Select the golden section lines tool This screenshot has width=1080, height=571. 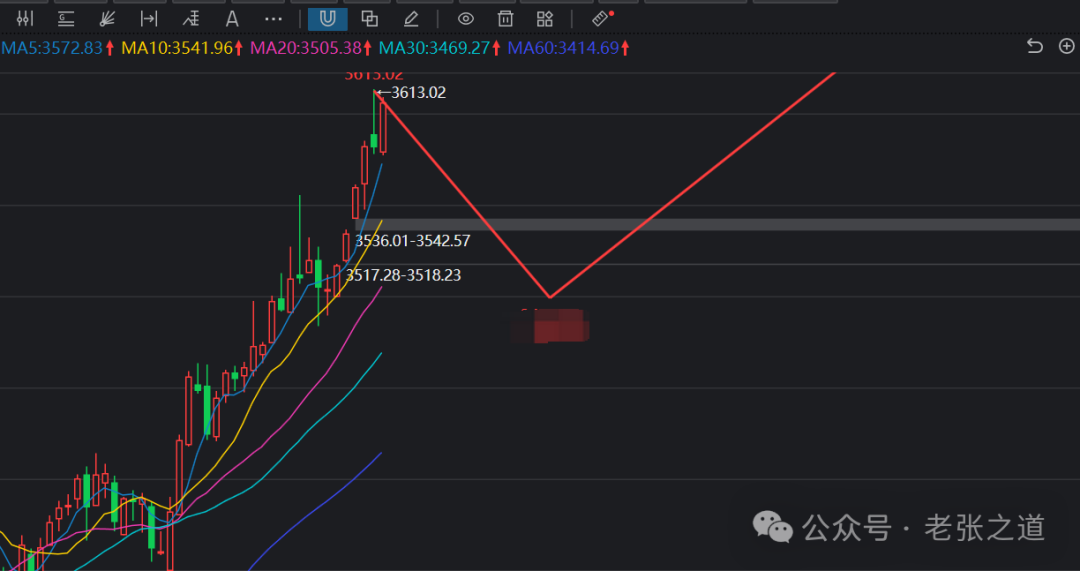66,19
